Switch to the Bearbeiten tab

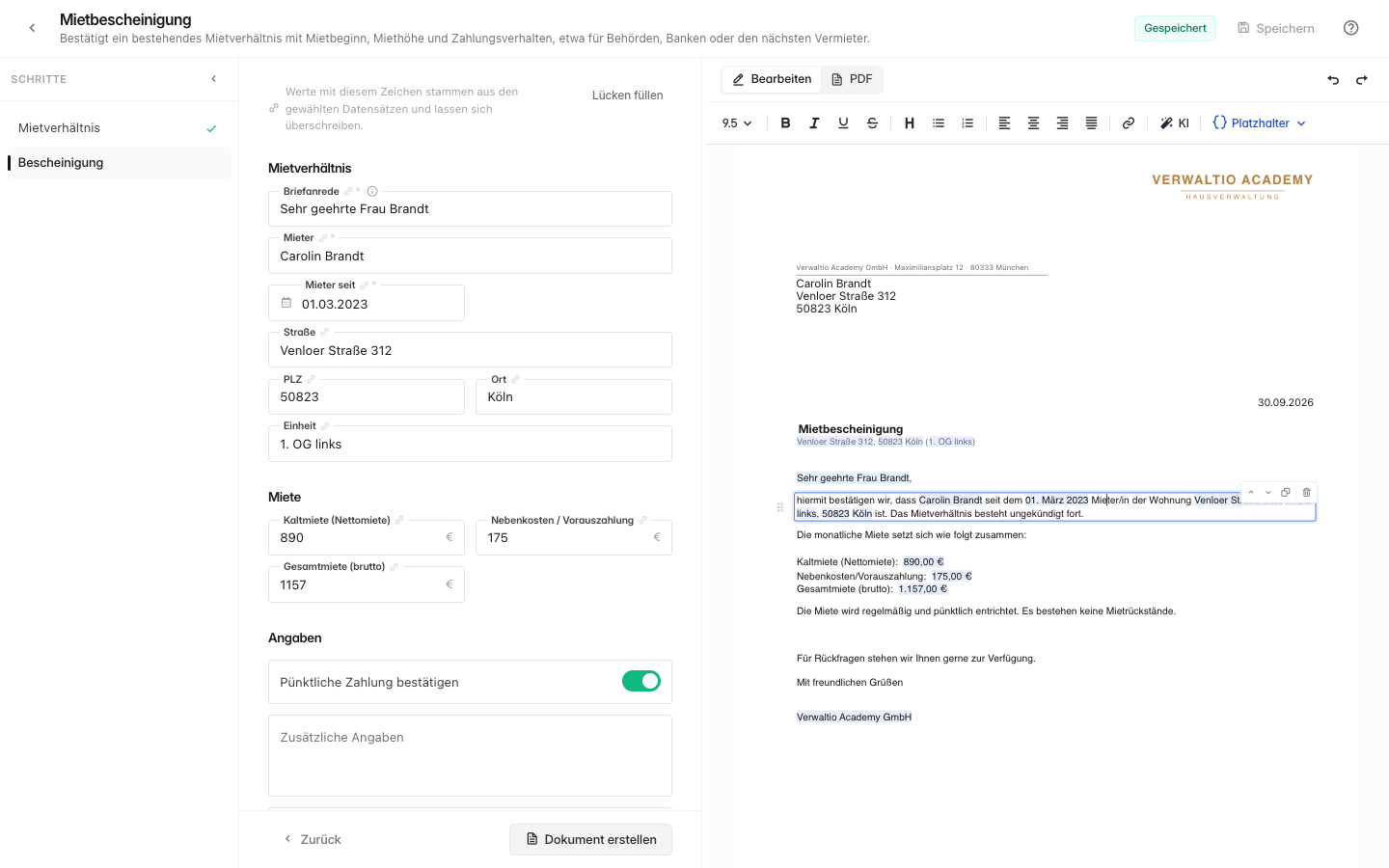[772, 79]
